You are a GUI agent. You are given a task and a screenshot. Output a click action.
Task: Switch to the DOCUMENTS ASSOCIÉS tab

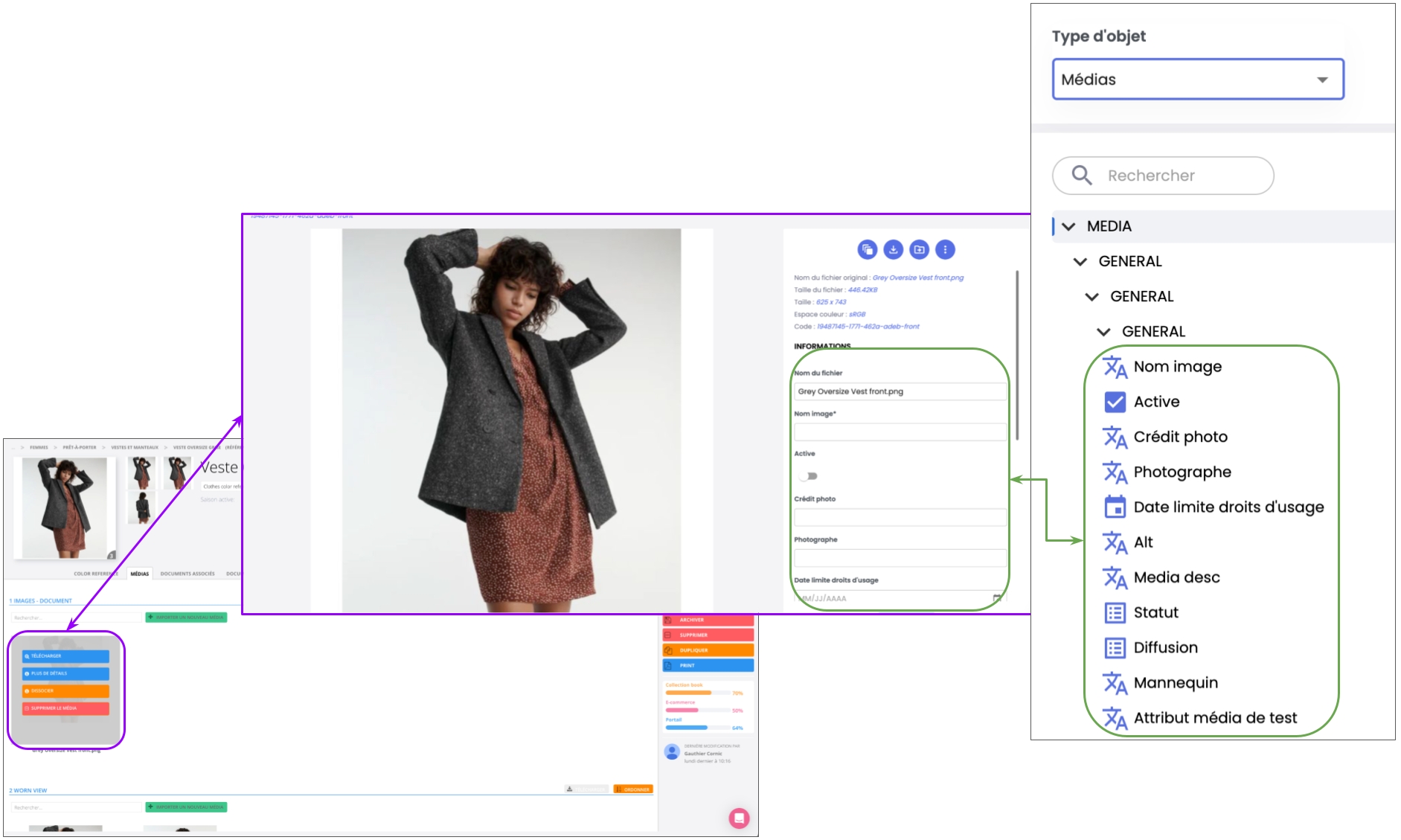click(187, 574)
